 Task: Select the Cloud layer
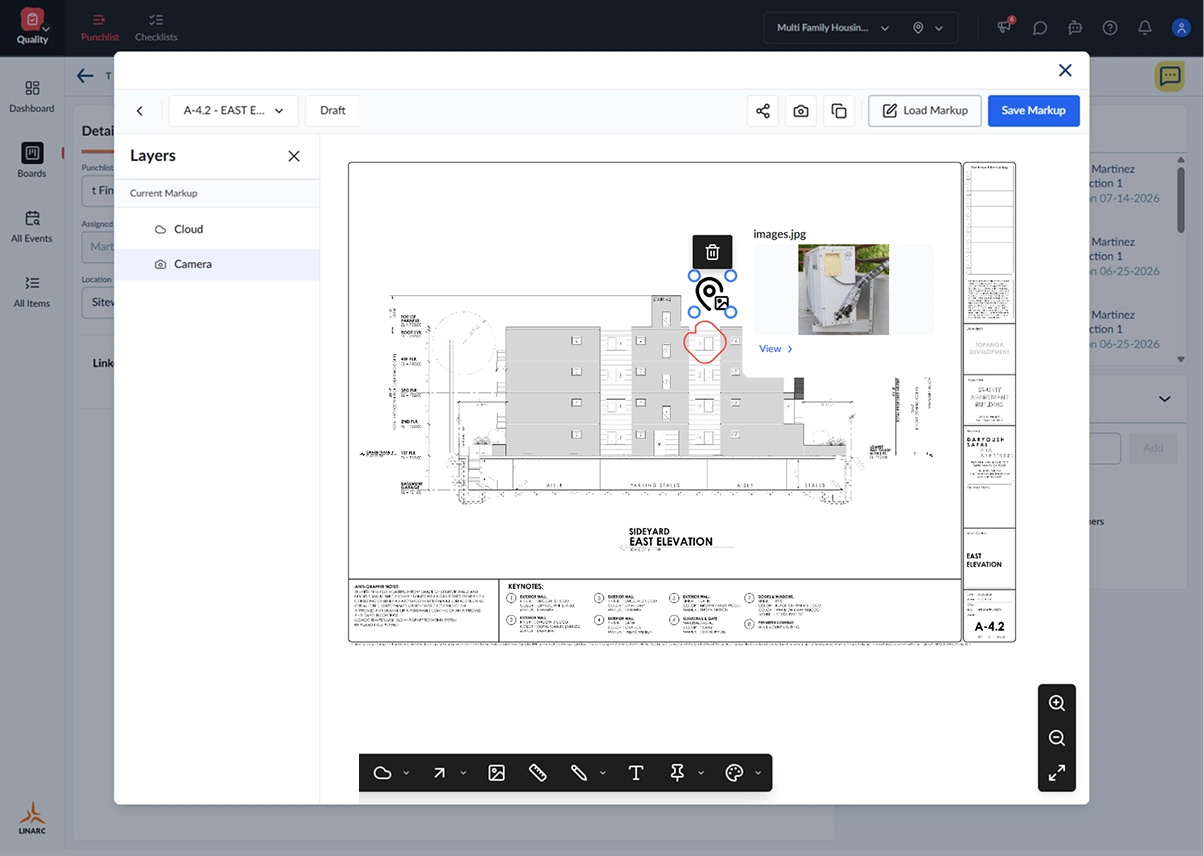point(217,229)
